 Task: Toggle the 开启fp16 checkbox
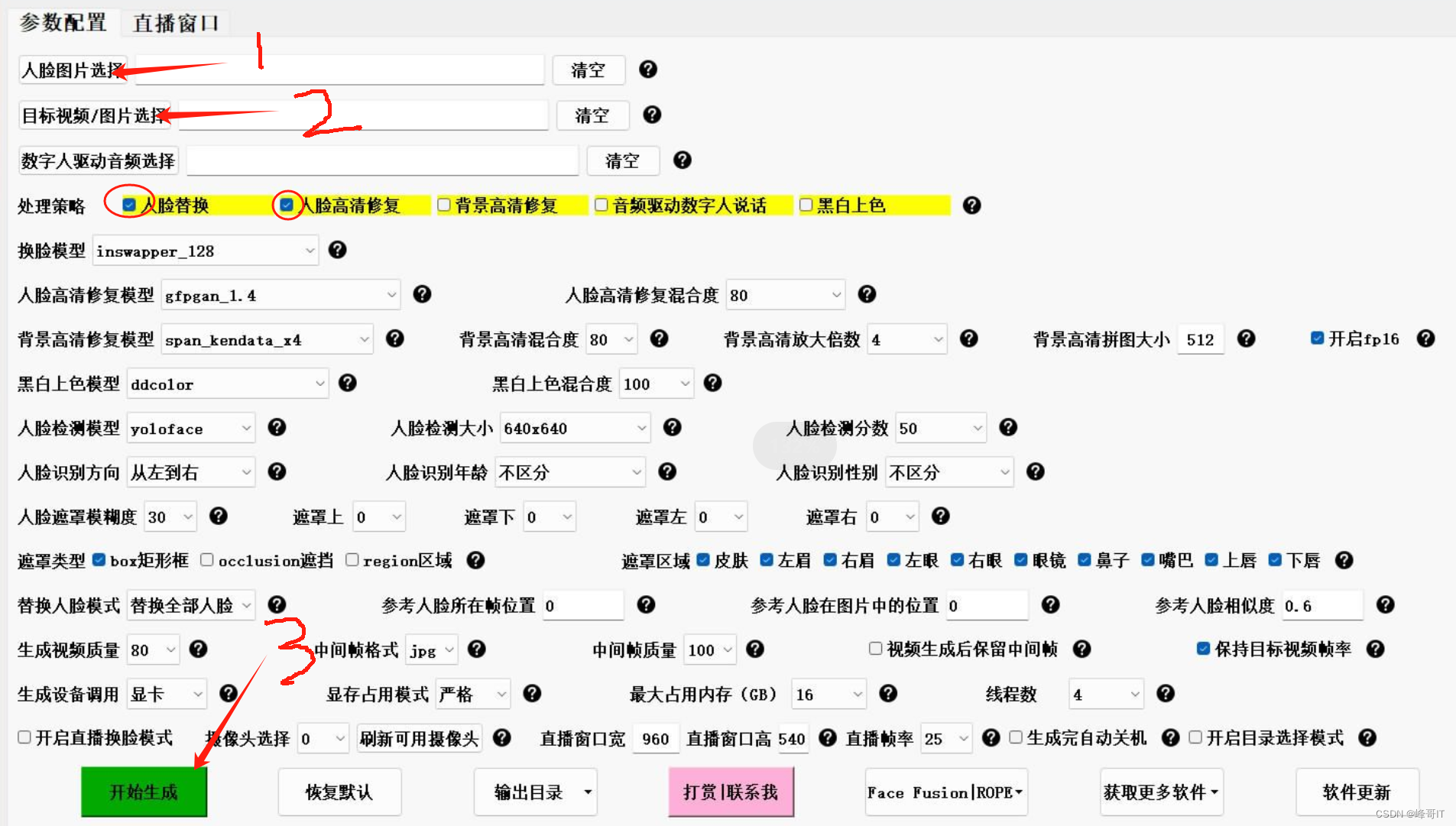1317,338
